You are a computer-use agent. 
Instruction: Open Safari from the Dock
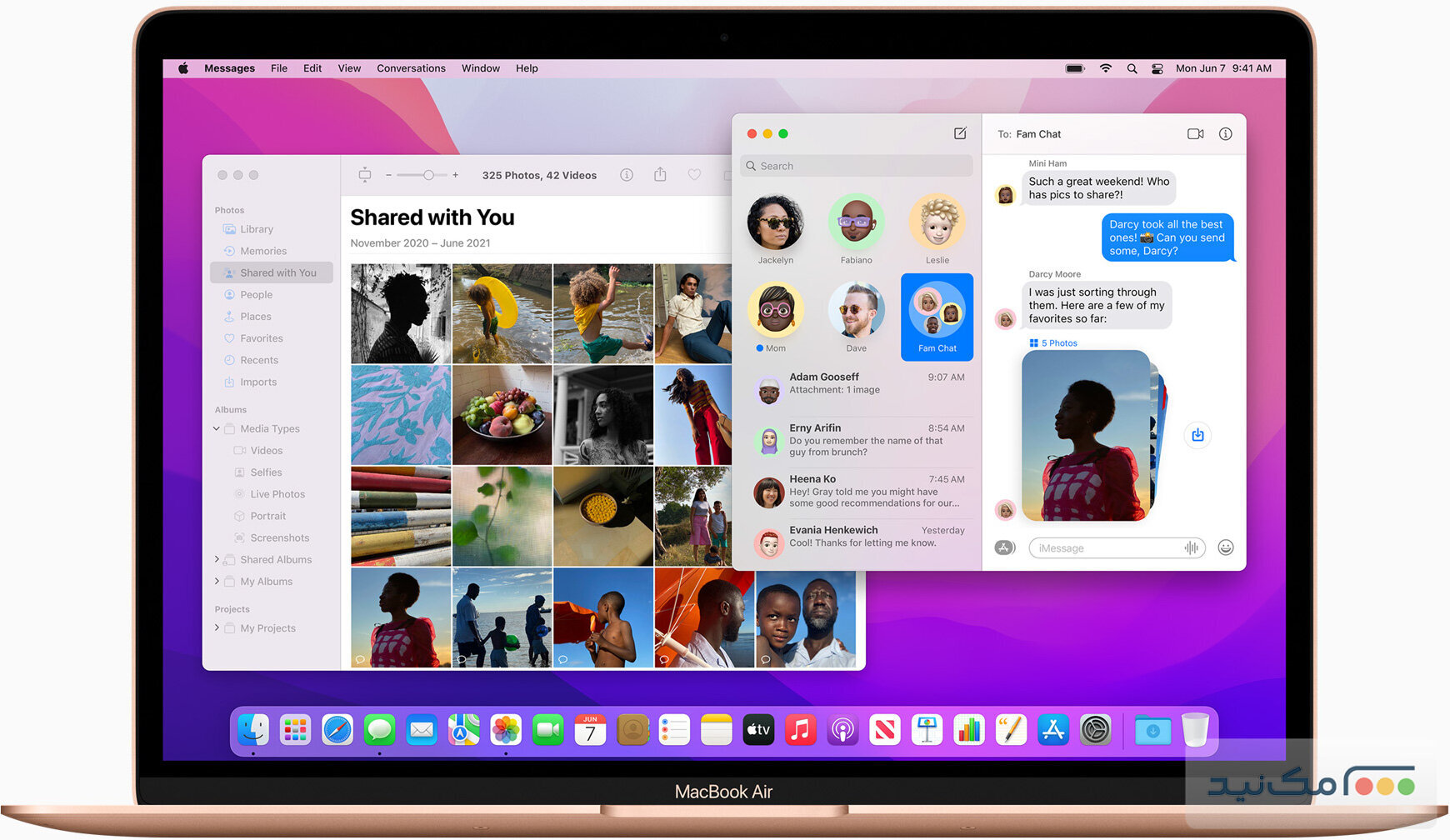tap(337, 729)
